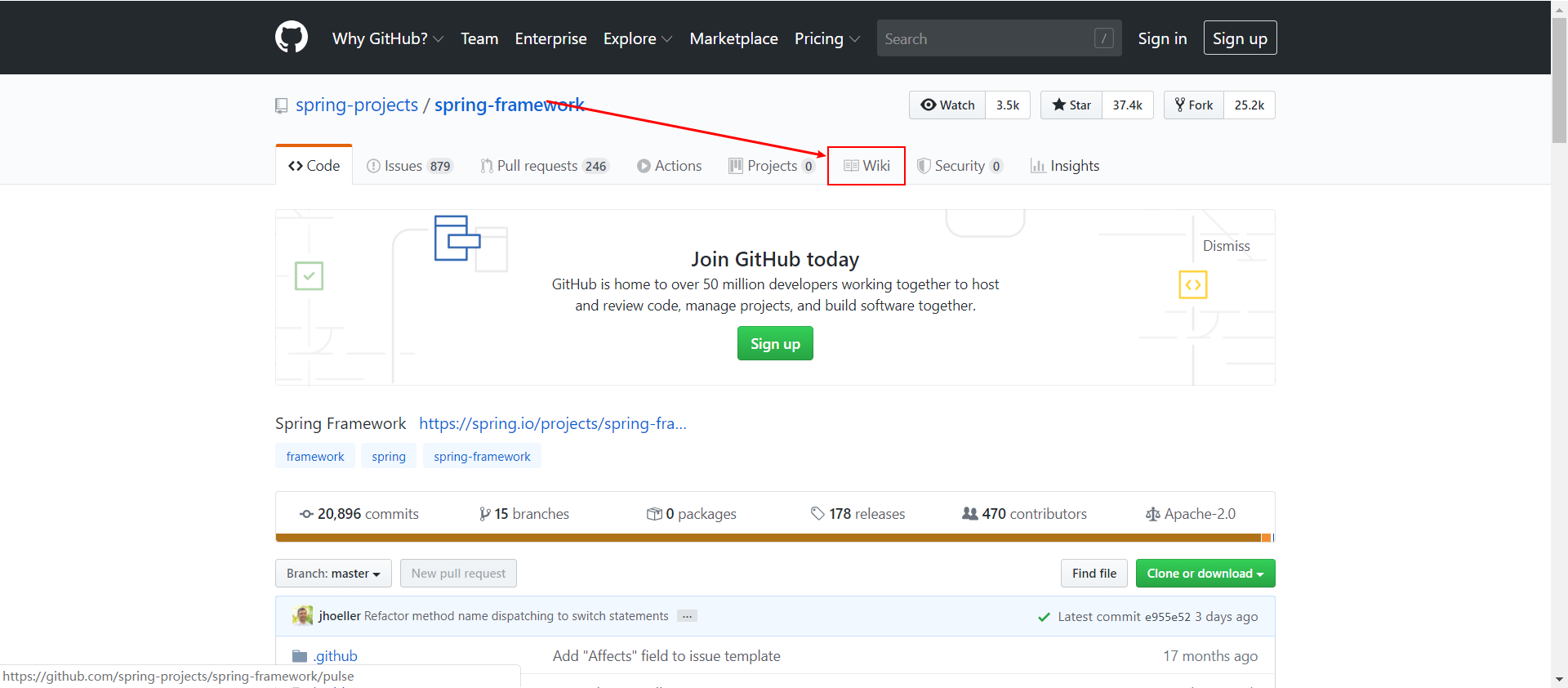Open the Apache-2.0 license link
The height and width of the screenshot is (688, 1568).
[x=1191, y=513]
